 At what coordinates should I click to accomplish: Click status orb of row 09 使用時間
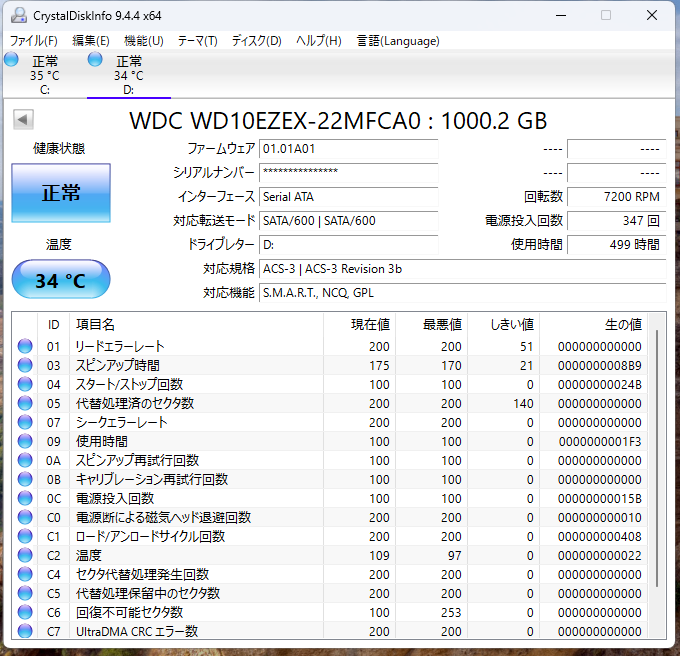coord(25,441)
